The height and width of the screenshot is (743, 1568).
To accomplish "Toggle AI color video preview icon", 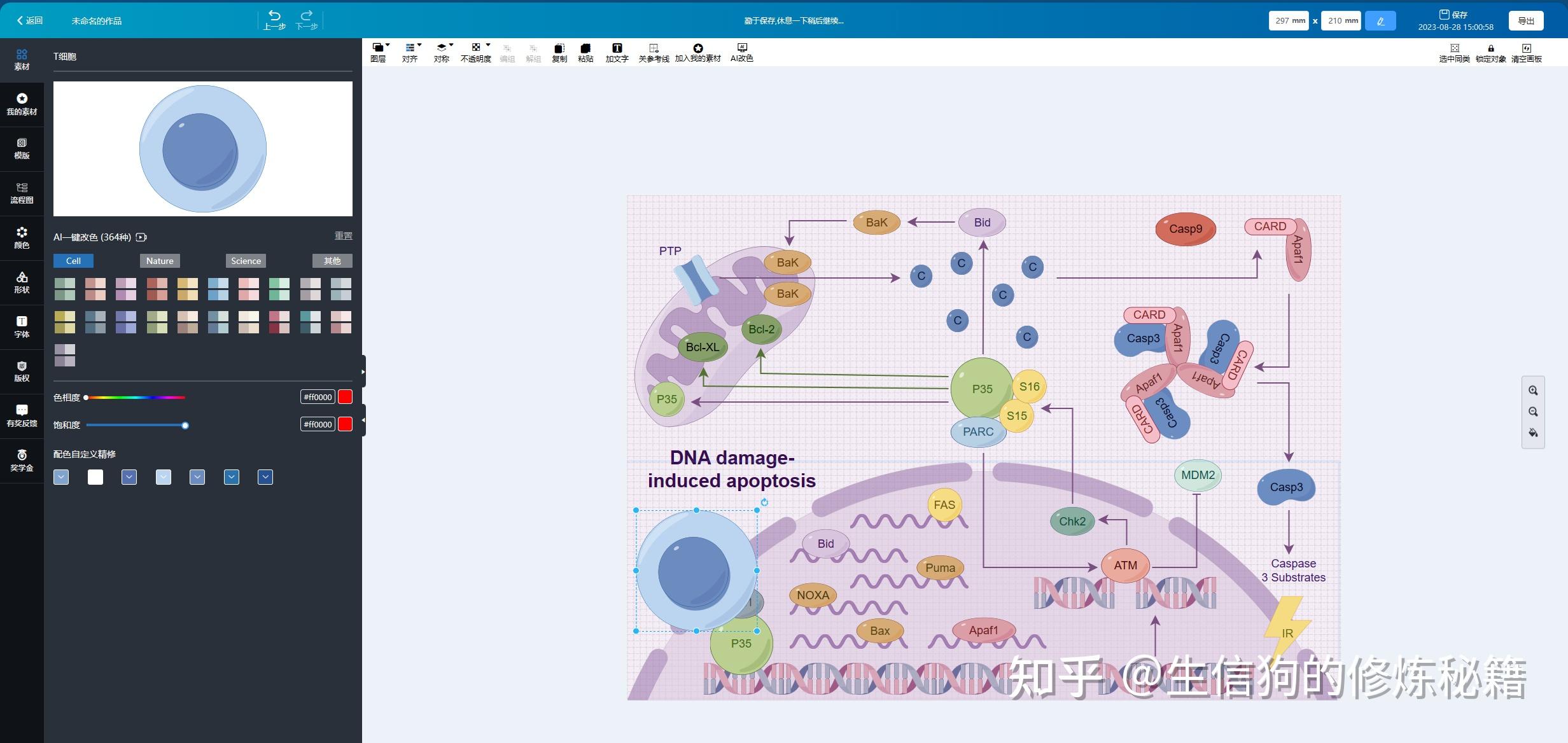I will click(141, 237).
